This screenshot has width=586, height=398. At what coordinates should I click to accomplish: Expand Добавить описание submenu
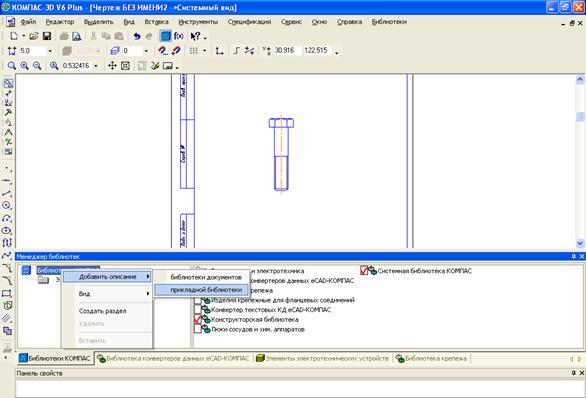(108, 277)
